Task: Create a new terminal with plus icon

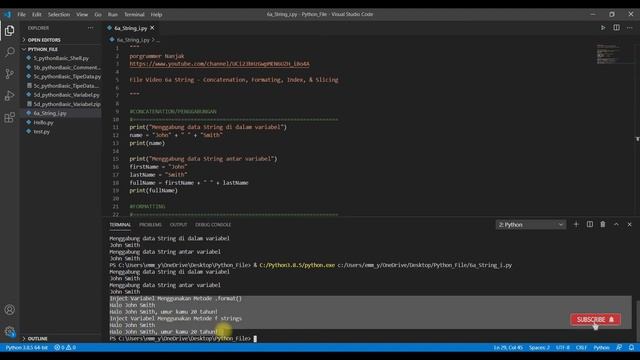Action: 576,224
